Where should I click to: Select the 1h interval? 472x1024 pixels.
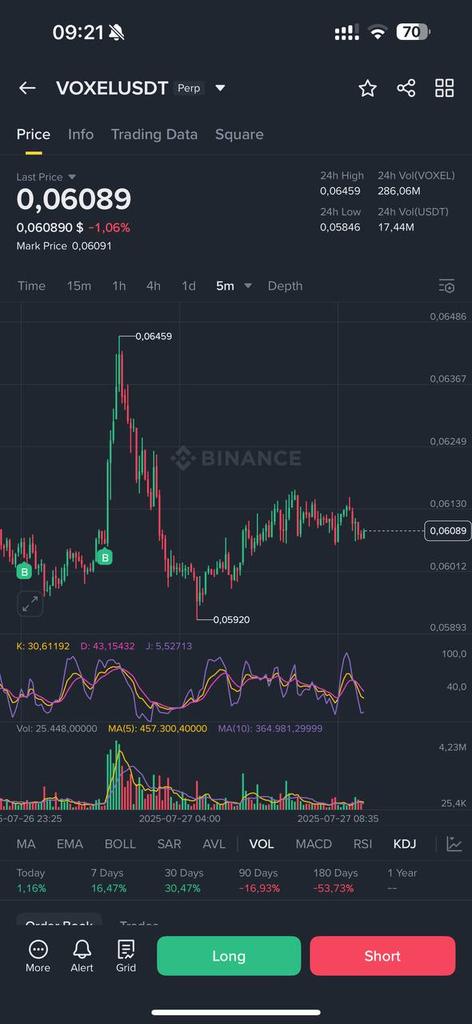[x=119, y=286]
